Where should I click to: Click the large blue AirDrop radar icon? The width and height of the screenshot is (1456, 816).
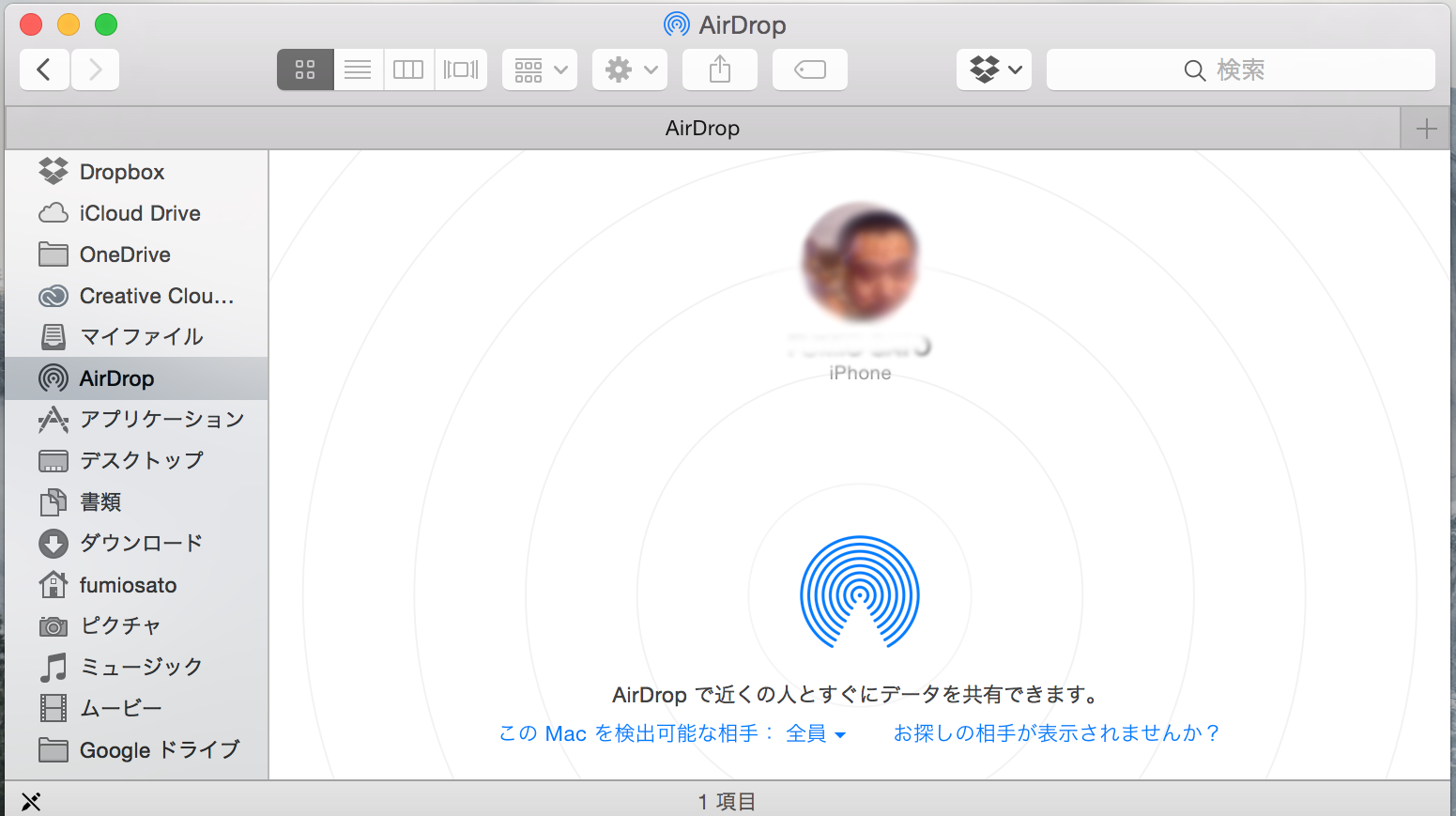[x=860, y=593]
